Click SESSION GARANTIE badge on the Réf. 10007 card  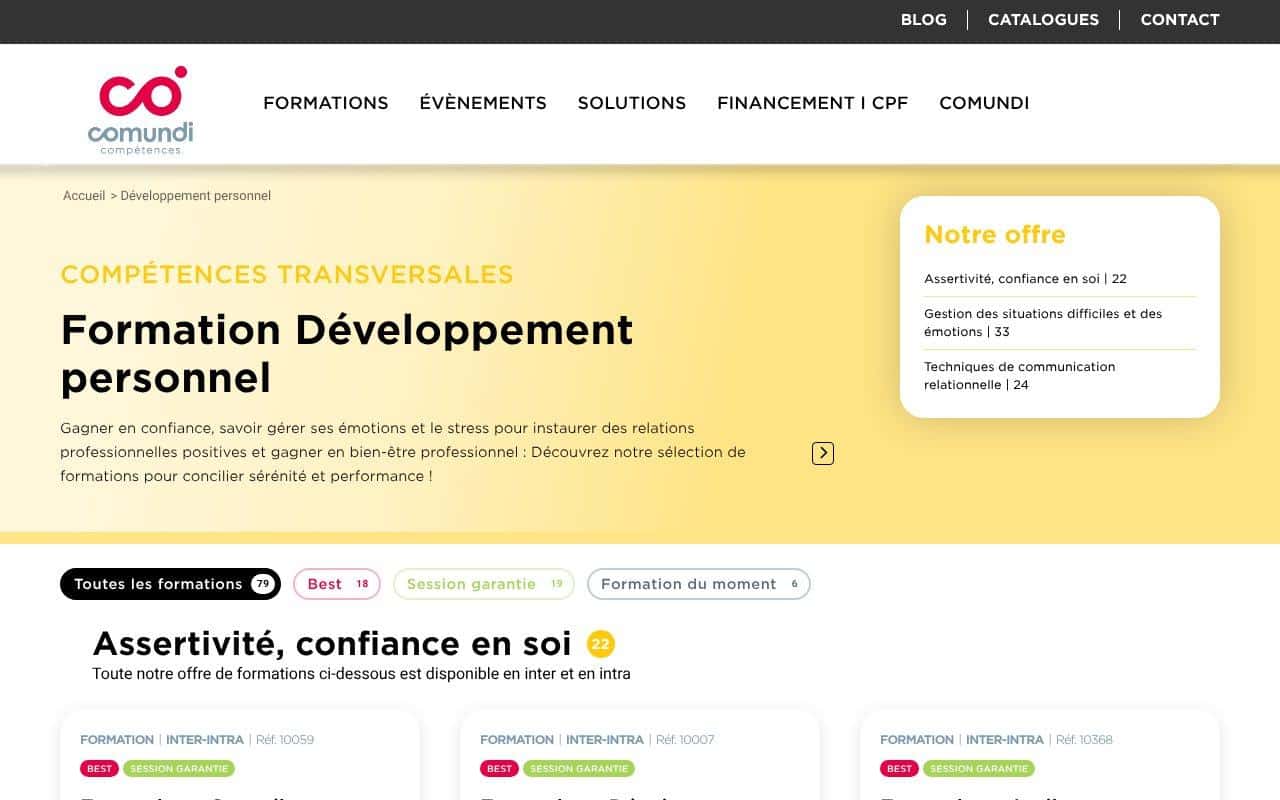(x=579, y=769)
